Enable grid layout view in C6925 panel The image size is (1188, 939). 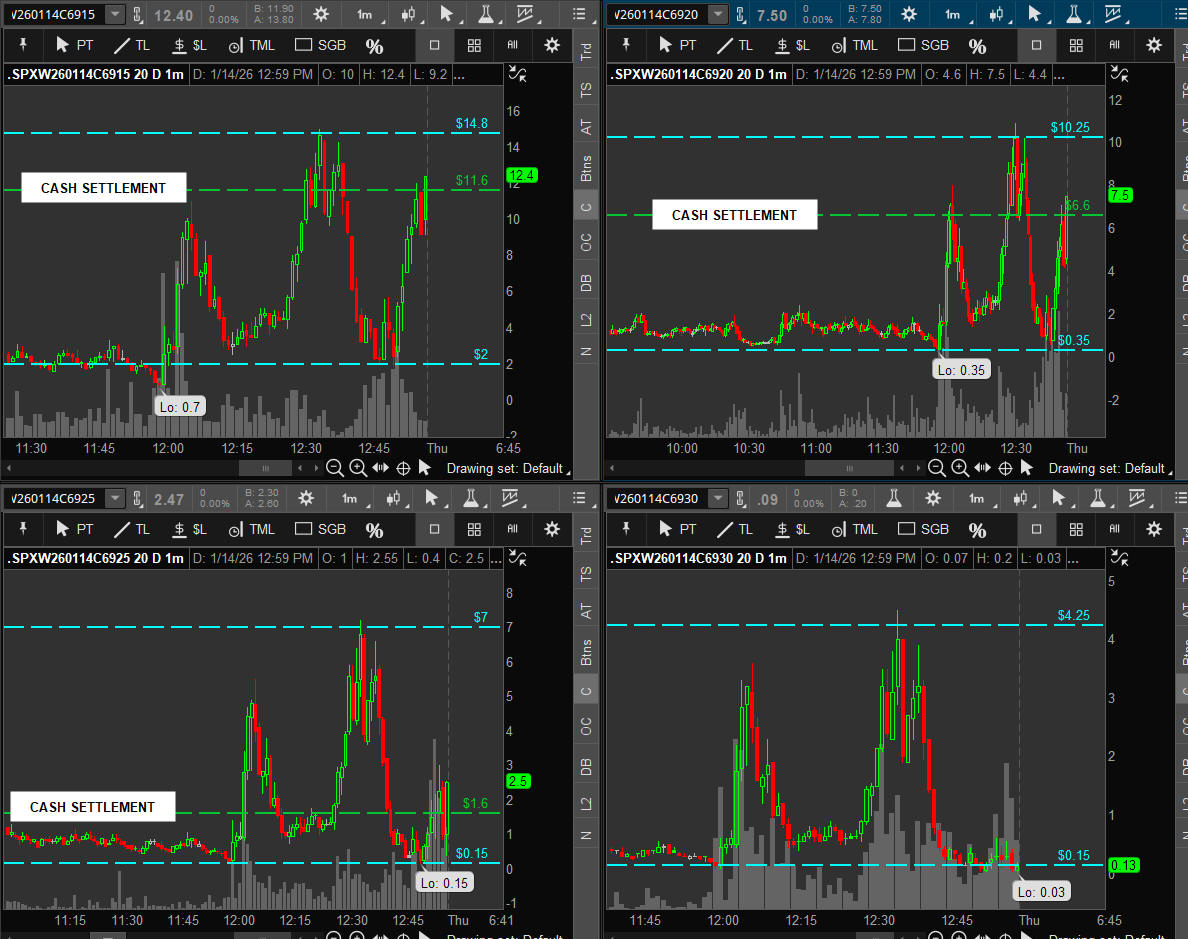[474, 529]
